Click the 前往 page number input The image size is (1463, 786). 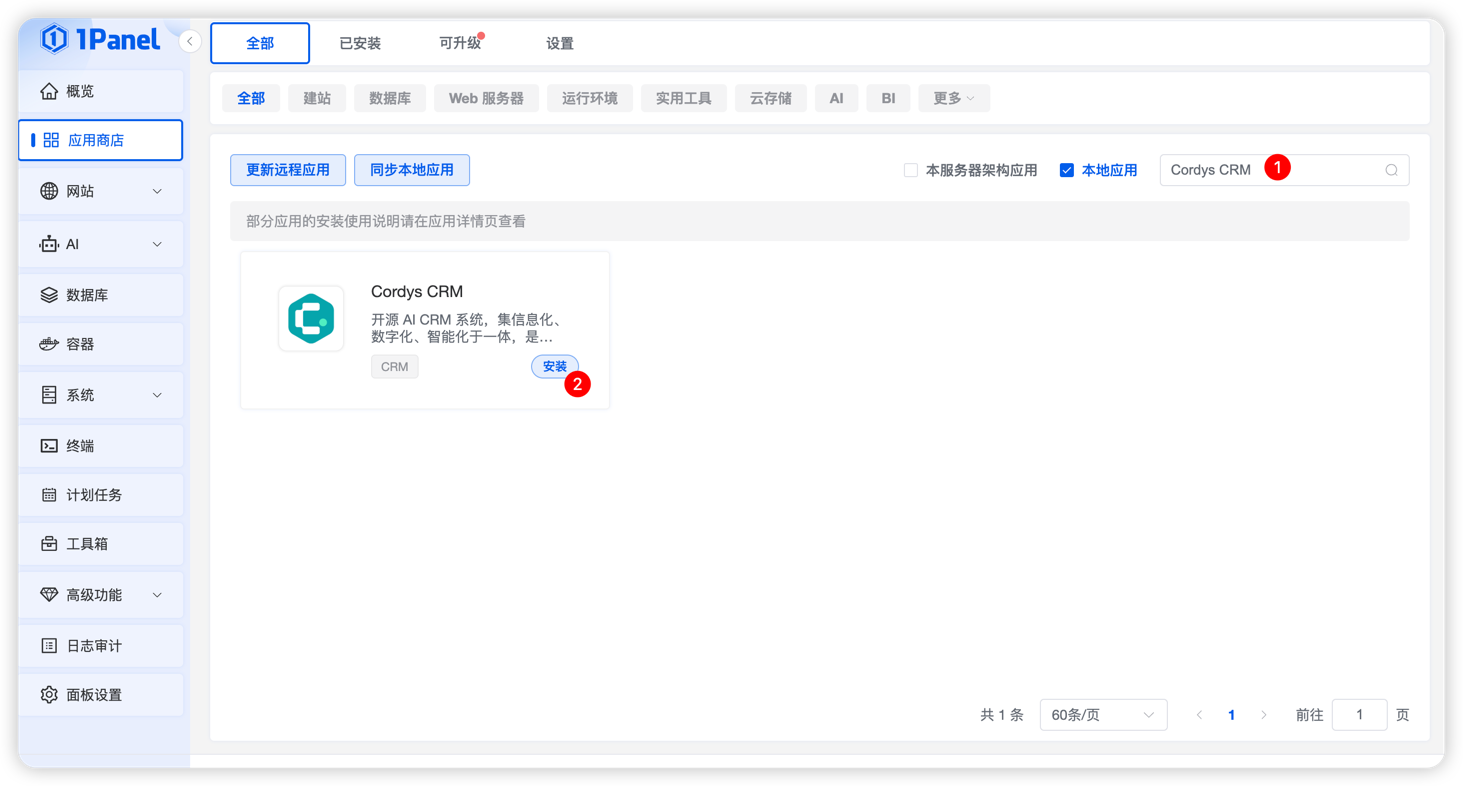click(x=1360, y=715)
